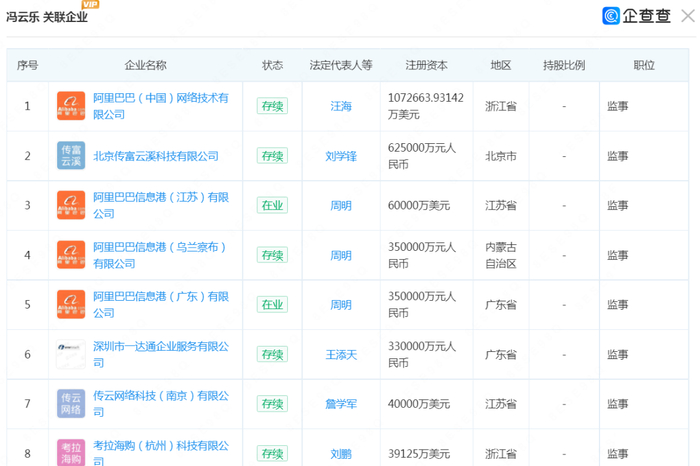Open 阿里巴巴信息港（乌兰察布）有限公司 link
700x466 pixels.
coord(159,255)
